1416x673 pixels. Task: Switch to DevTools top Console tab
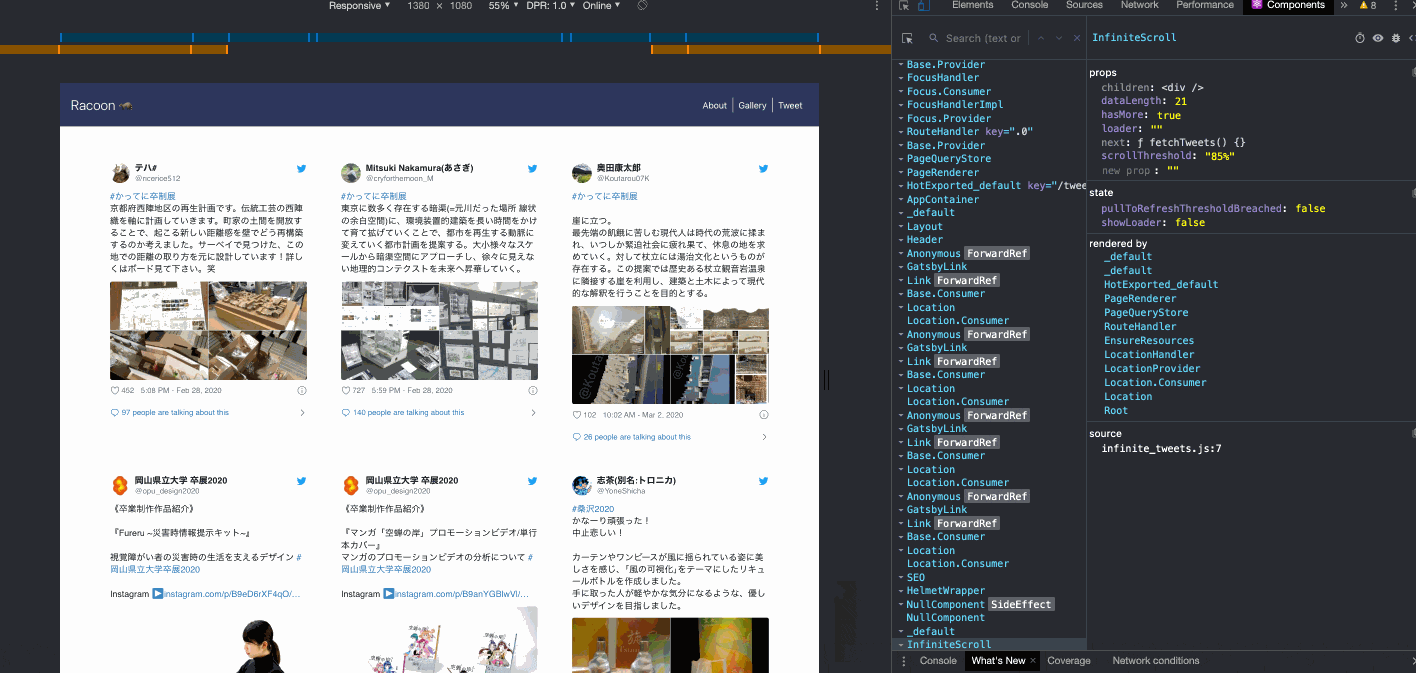(x=1029, y=5)
